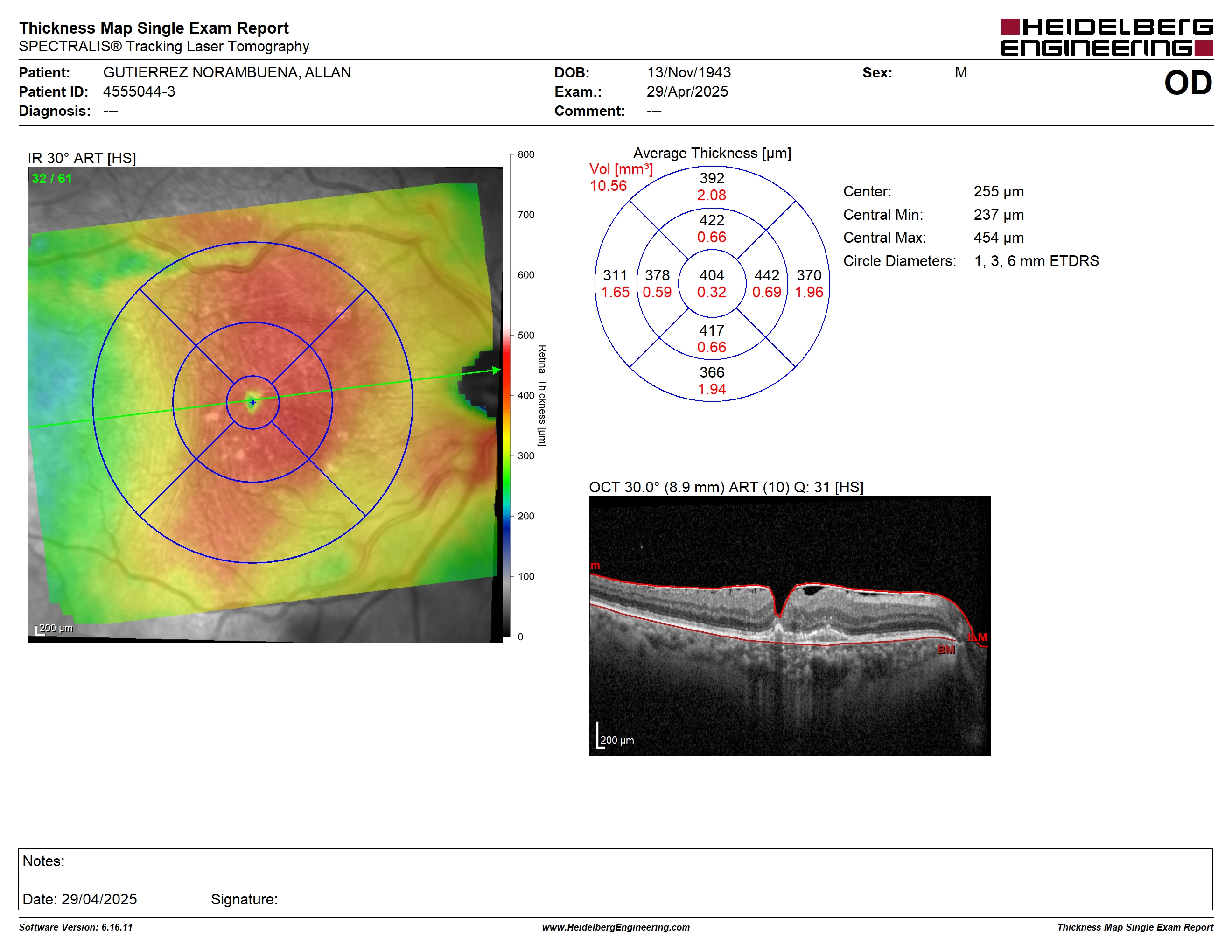Click the ETDRS central subfield value 404

(x=711, y=275)
